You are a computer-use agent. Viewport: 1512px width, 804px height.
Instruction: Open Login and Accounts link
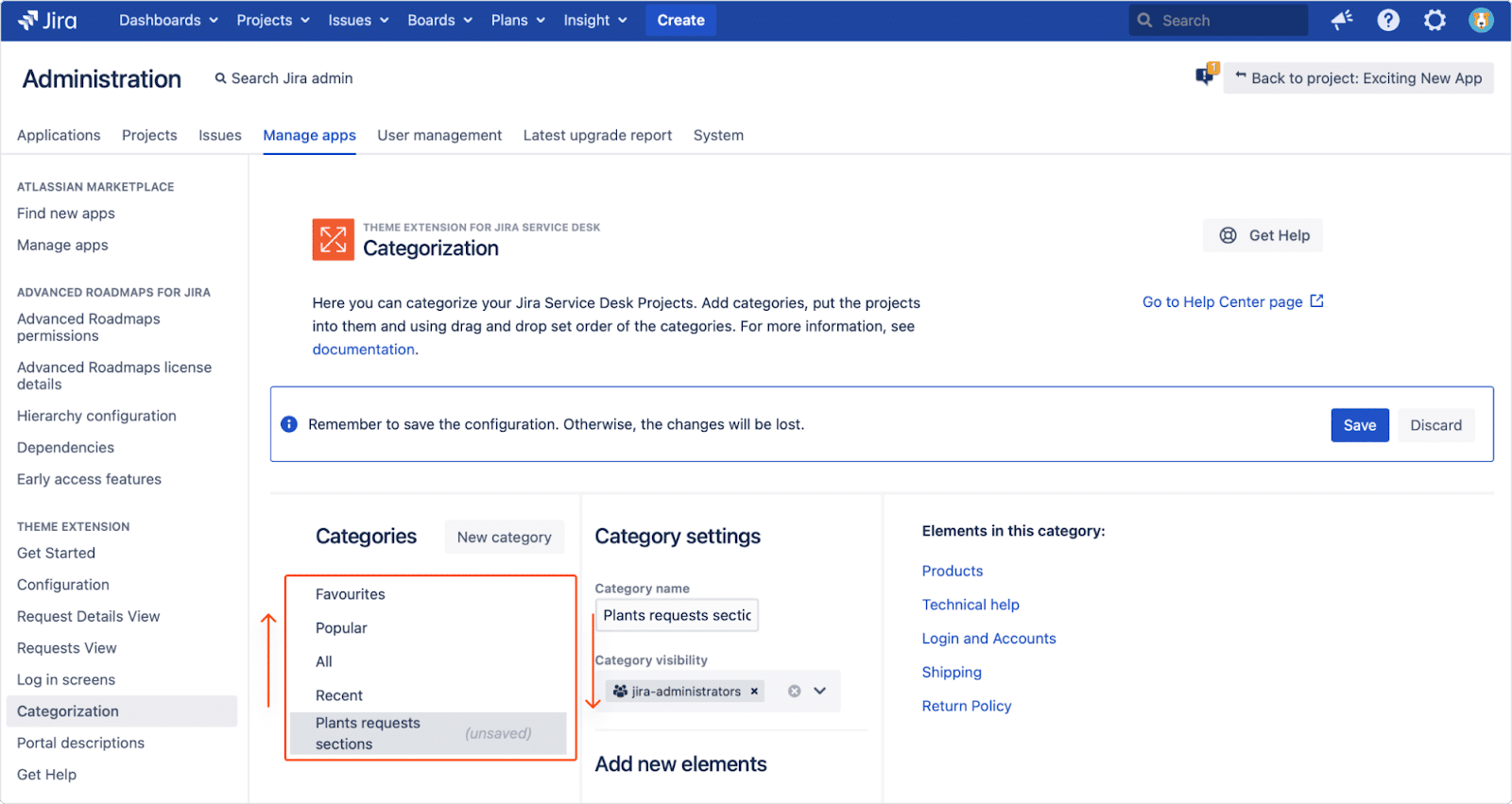[988, 639]
